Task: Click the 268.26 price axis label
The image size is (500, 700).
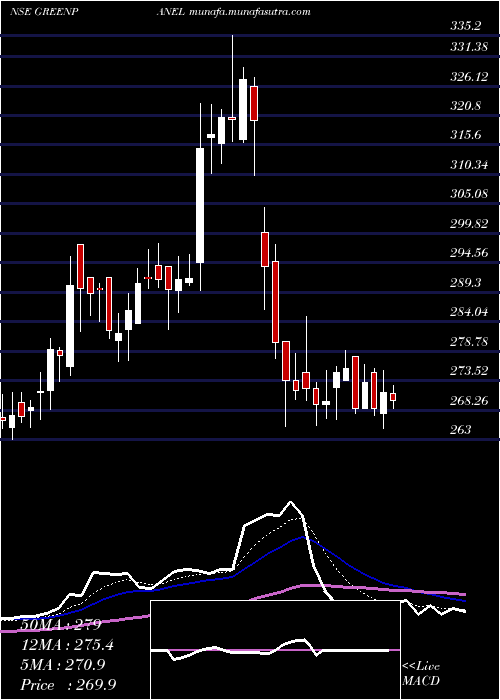Action: point(469,400)
